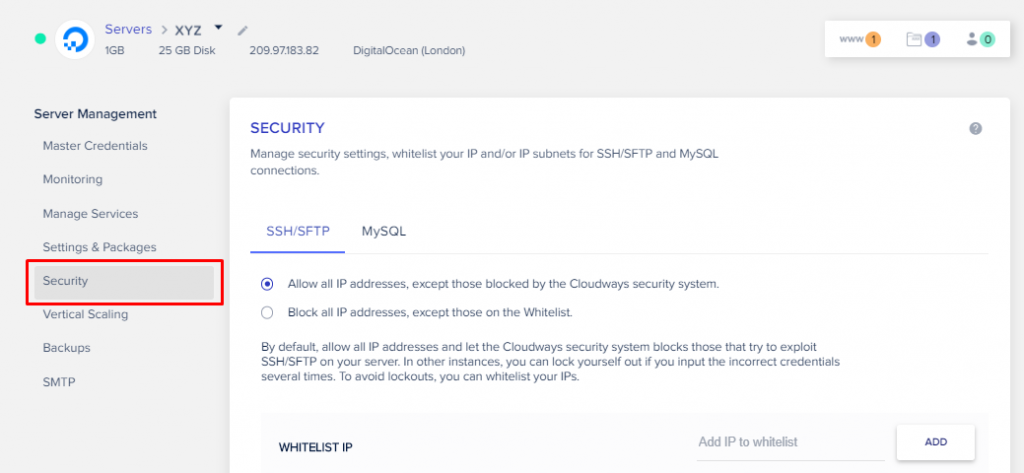Open the www applications count icon
Image resolution: width=1024 pixels, height=473 pixels.
pyautogui.click(x=860, y=40)
